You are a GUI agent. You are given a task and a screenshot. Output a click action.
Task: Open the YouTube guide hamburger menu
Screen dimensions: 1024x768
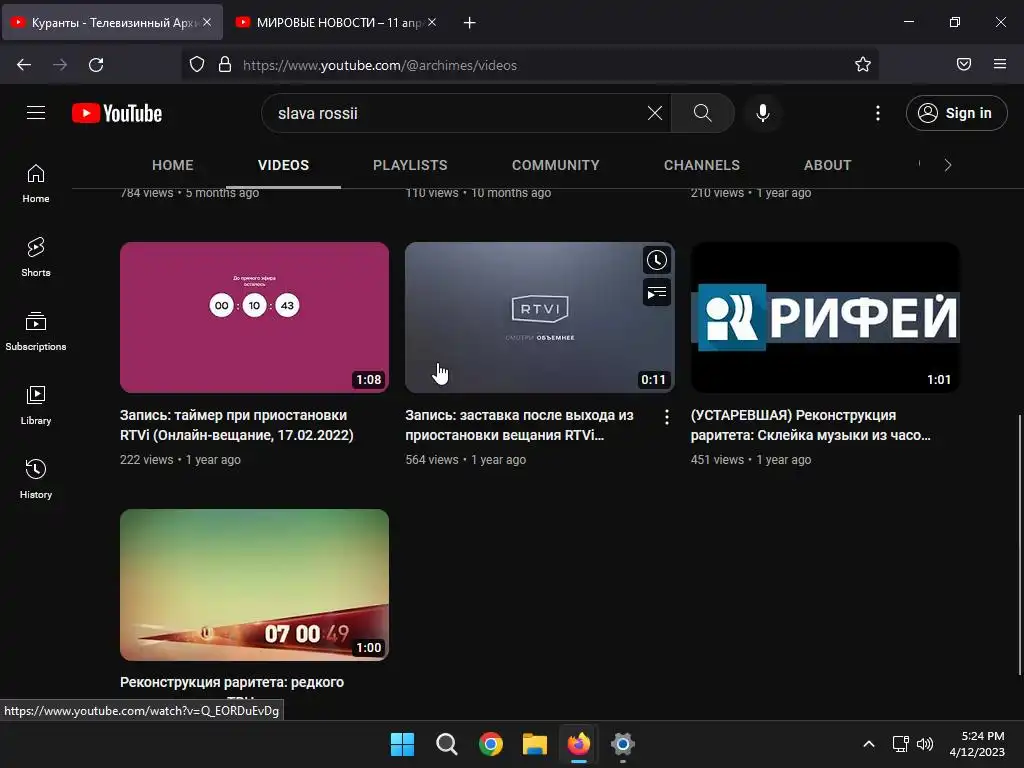(36, 113)
